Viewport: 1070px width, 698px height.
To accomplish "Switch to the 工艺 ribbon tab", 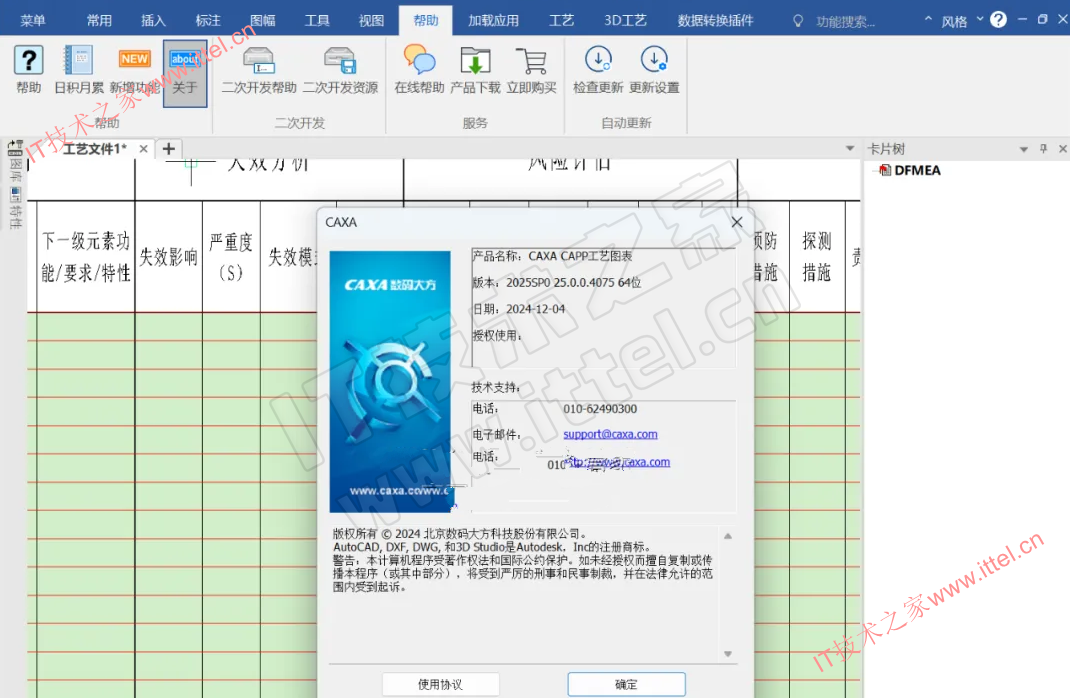I will [562, 20].
